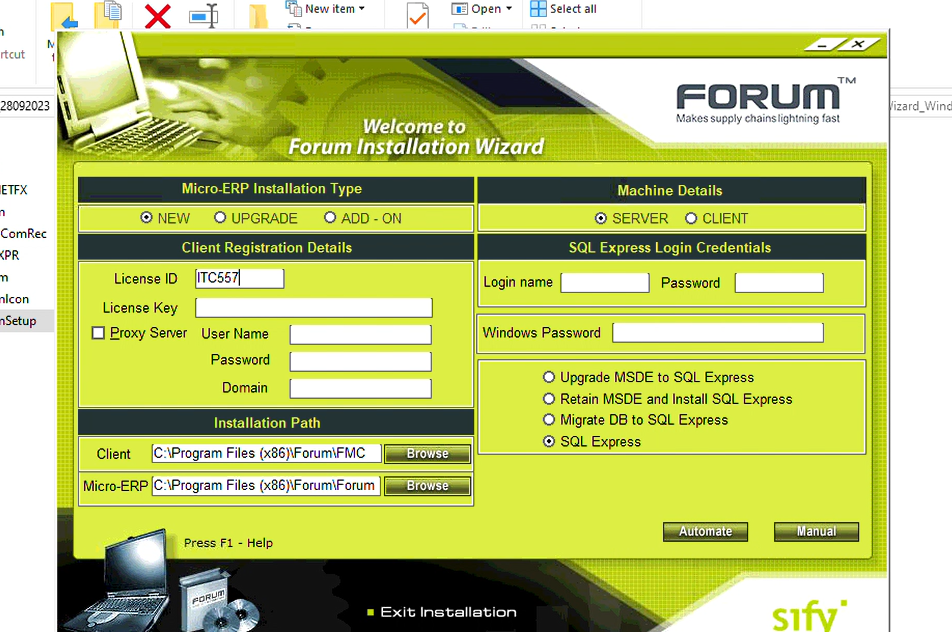952x632 pixels.
Task: Choose Upgrade MSDE to SQL Express option
Action: click(x=549, y=377)
